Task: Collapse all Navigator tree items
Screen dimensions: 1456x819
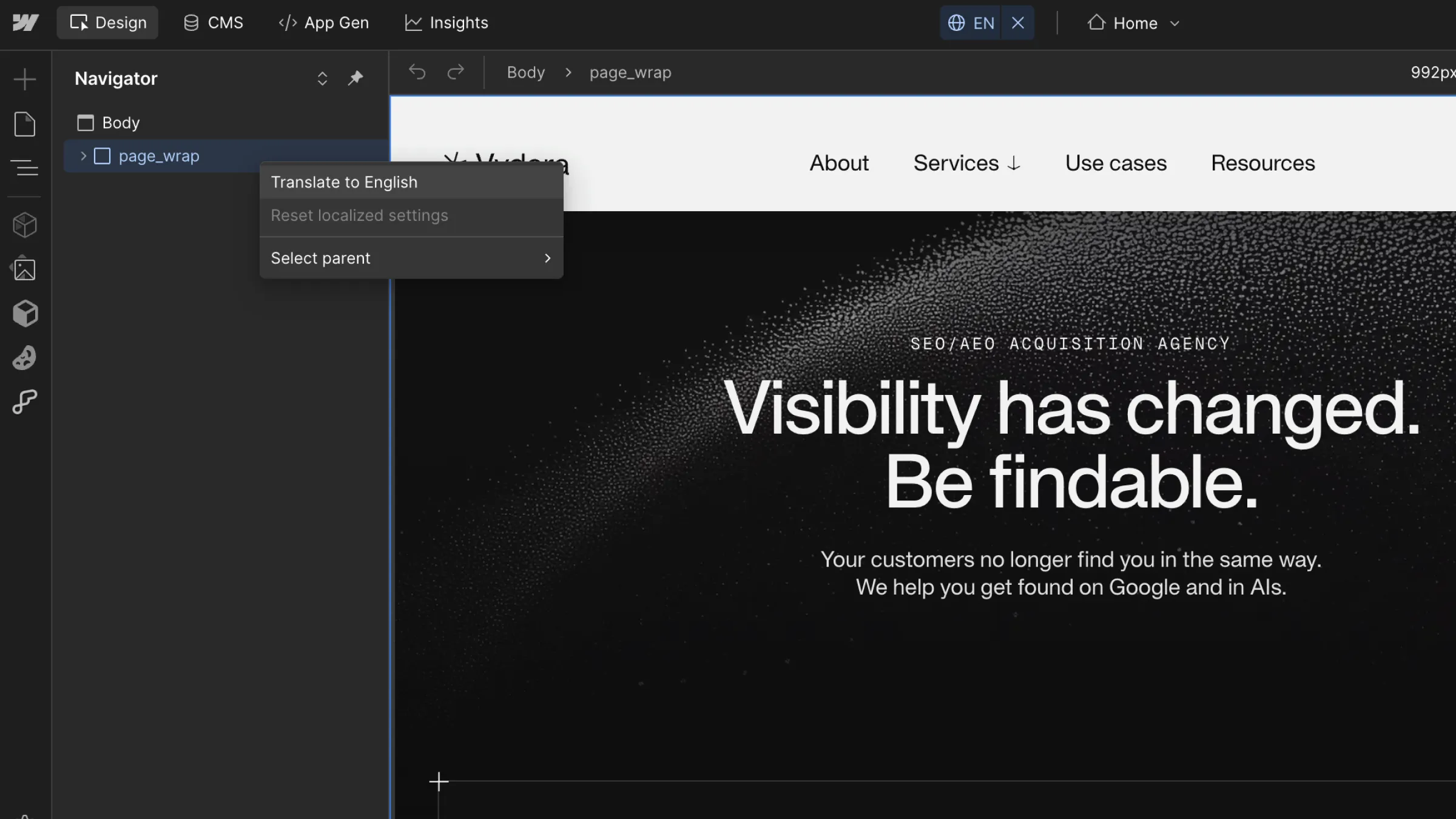Action: pyautogui.click(x=322, y=78)
